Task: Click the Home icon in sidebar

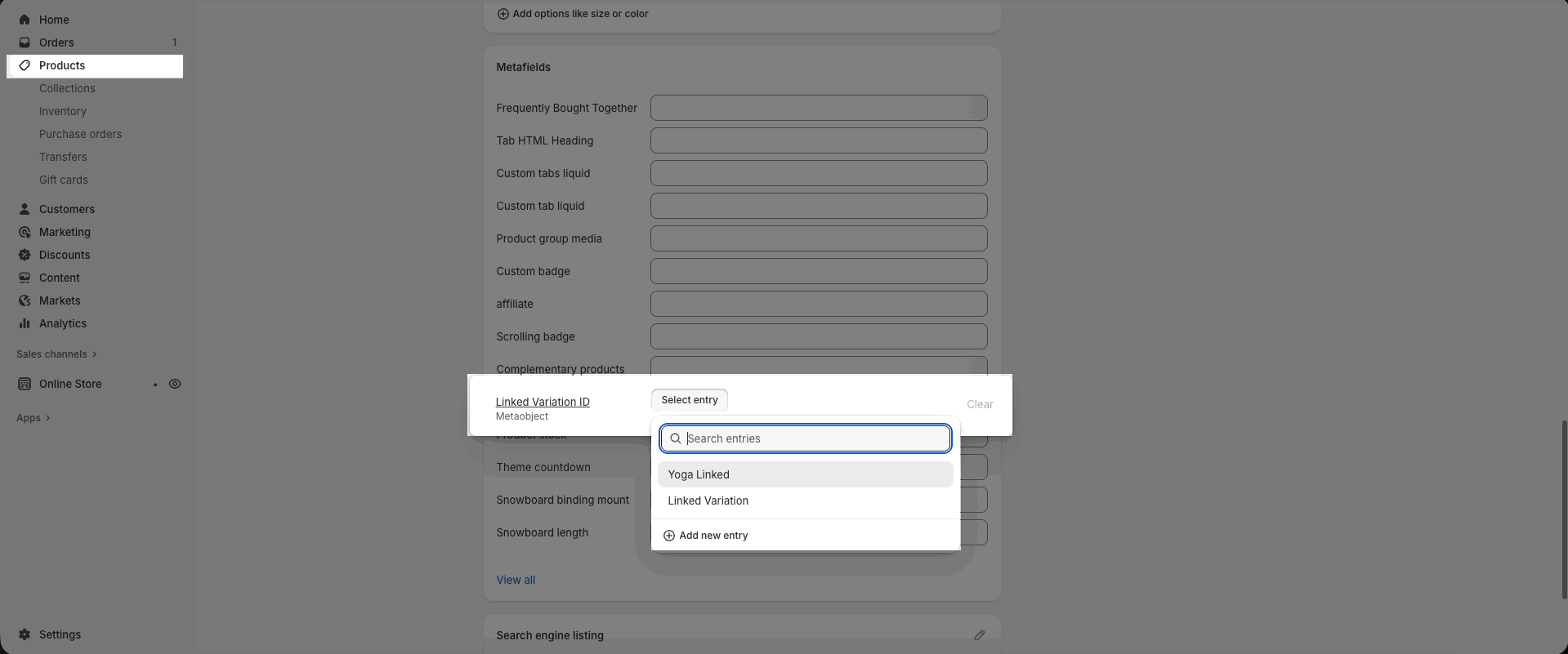Action: coord(25,20)
